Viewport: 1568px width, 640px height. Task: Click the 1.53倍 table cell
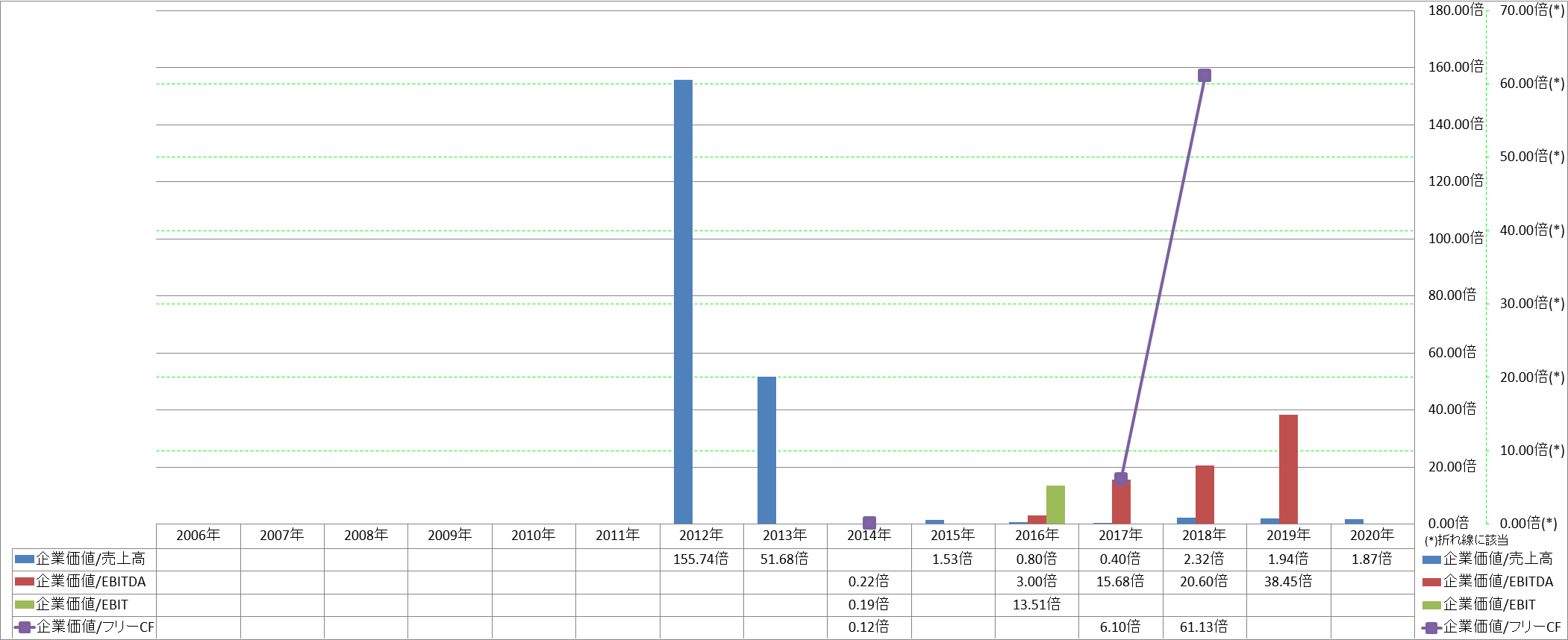point(952,559)
